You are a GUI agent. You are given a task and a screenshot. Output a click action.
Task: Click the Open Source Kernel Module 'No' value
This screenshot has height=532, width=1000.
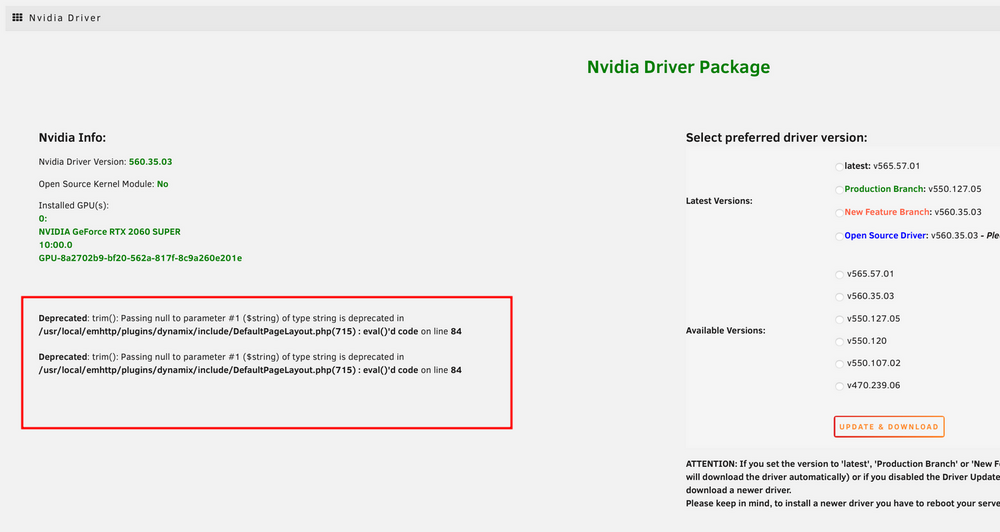point(163,184)
